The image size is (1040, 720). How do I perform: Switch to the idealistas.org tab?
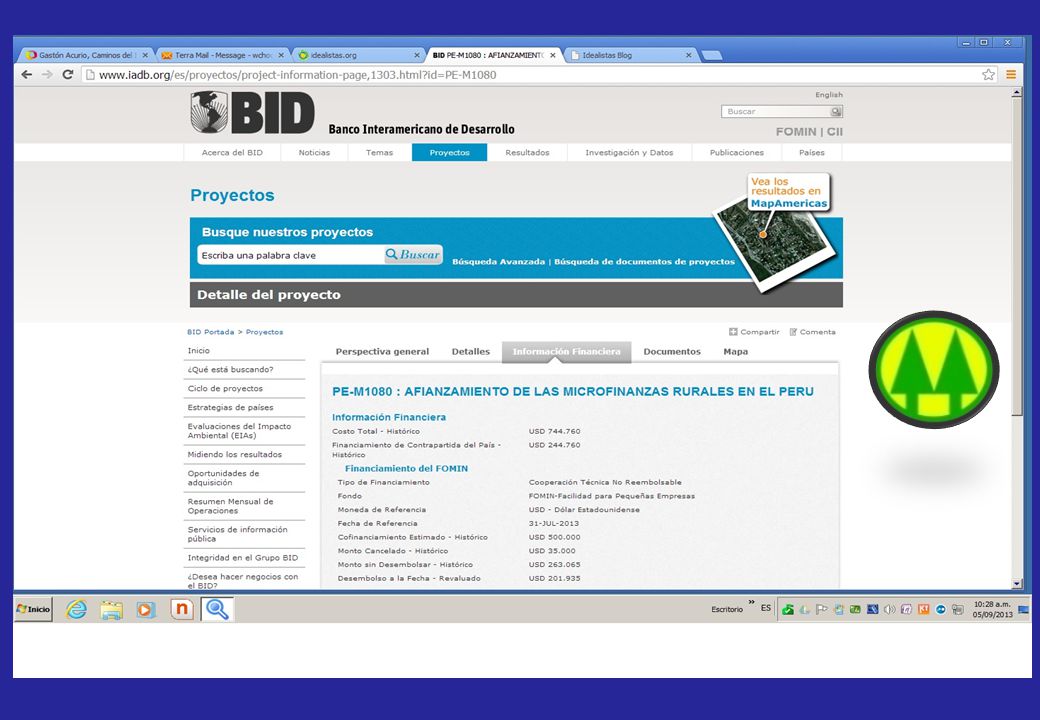tap(359, 56)
